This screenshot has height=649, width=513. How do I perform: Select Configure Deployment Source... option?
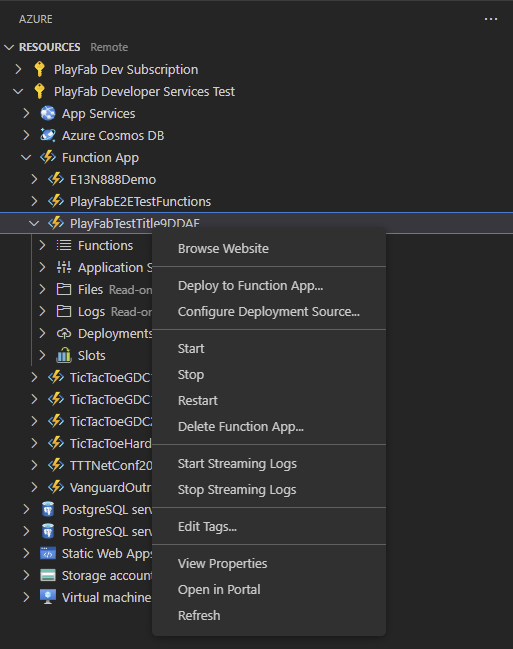pyautogui.click(x=269, y=312)
